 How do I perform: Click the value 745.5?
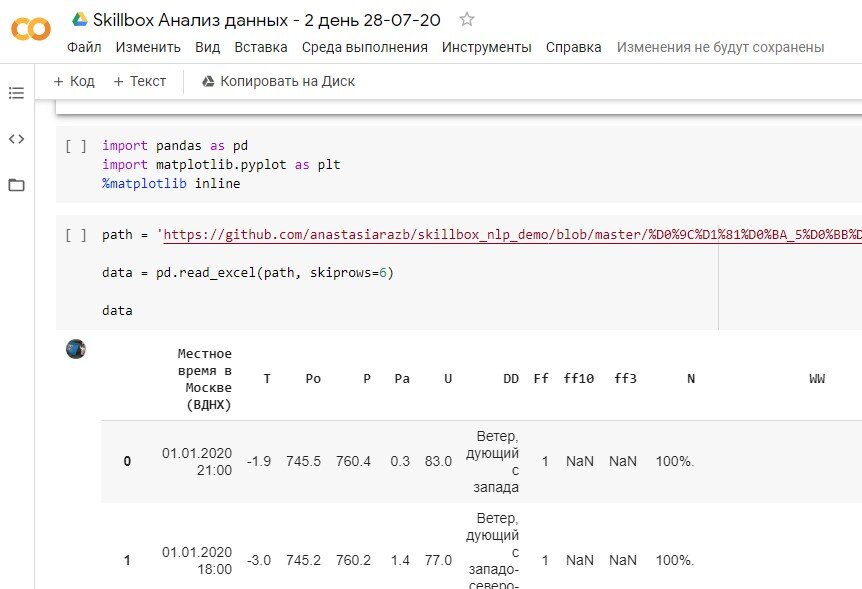point(303,461)
